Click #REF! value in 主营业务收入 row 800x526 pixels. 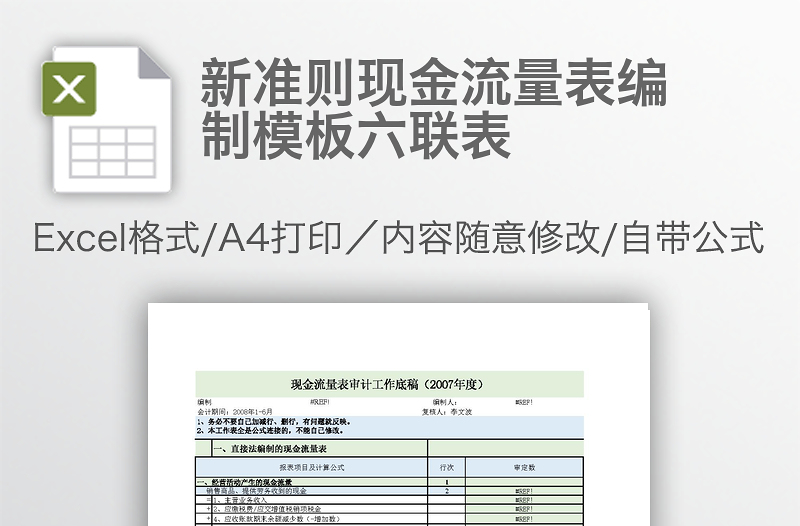(524, 500)
